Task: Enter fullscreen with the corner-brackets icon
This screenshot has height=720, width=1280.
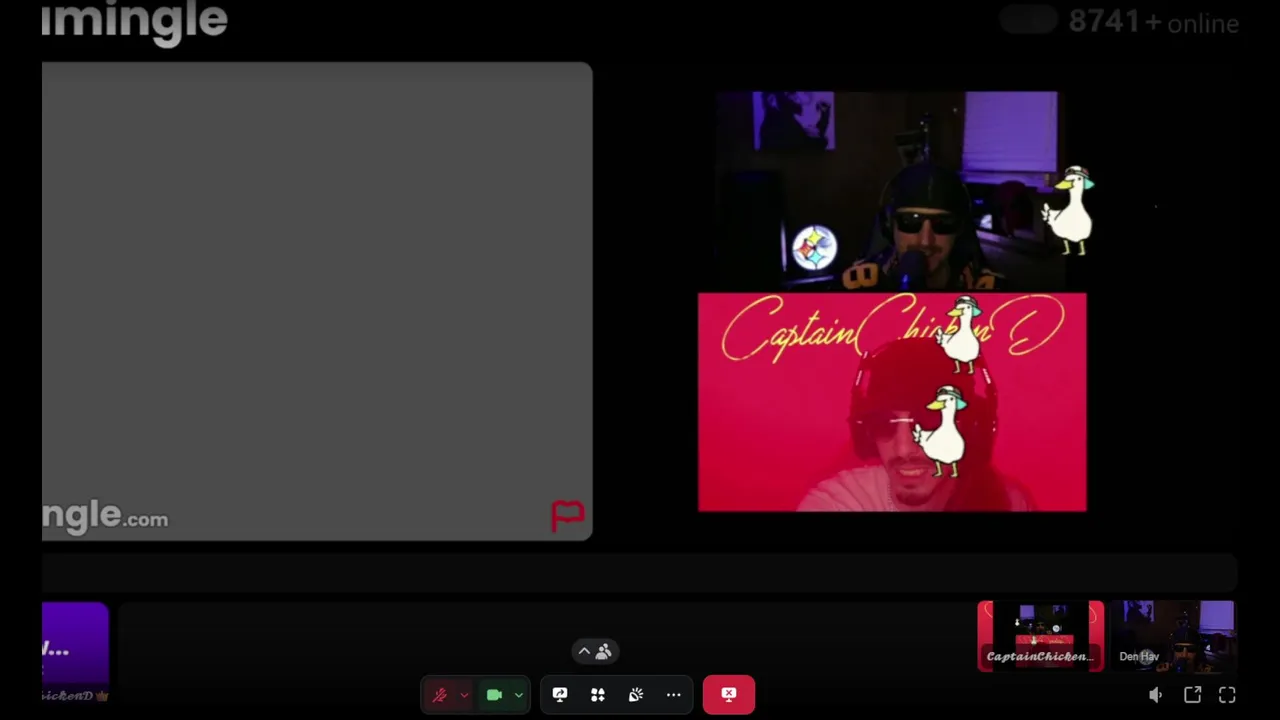Action: tap(1227, 695)
